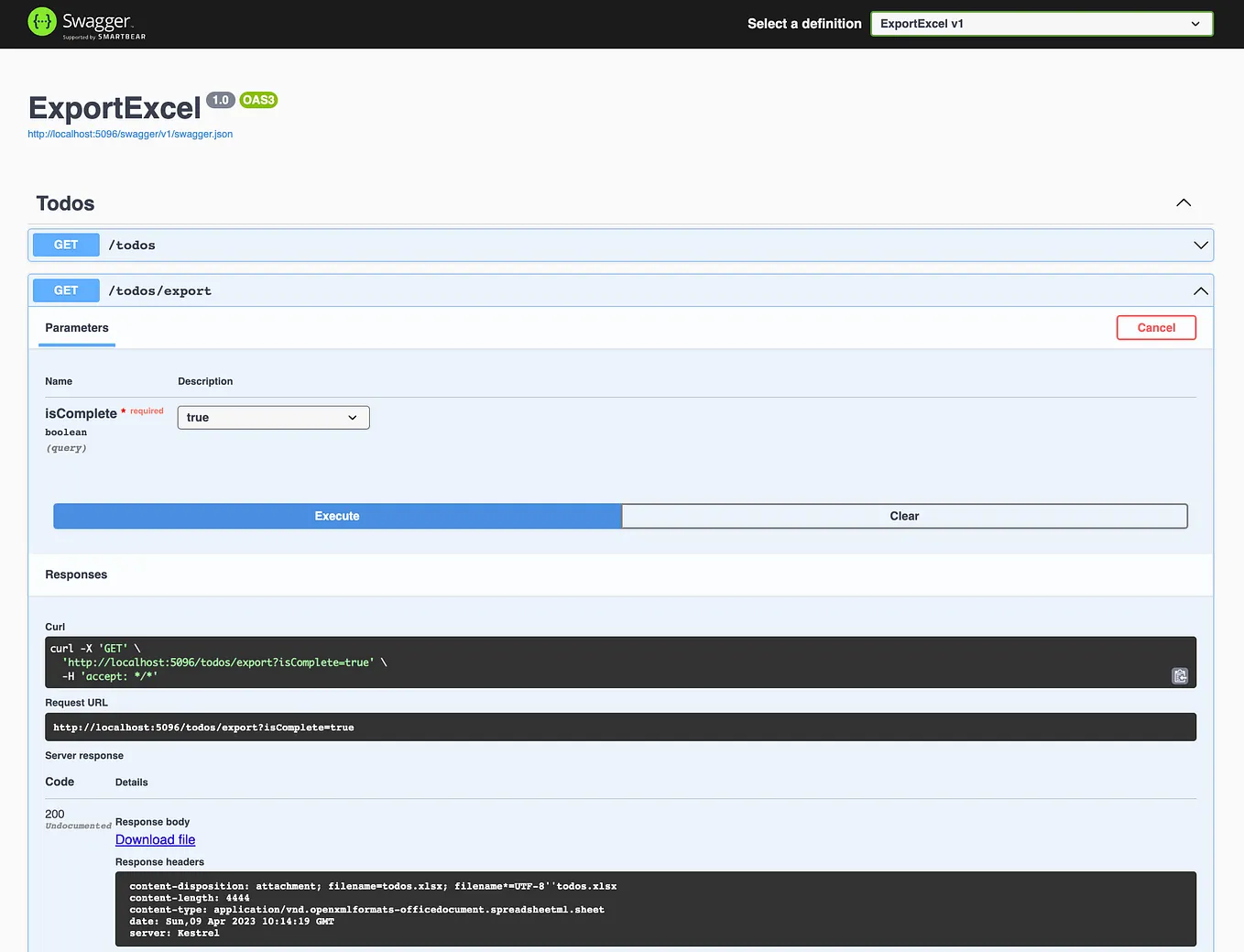Download the exported todos.xlsx file
The width and height of the screenshot is (1244, 952).
(x=155, y=839)
